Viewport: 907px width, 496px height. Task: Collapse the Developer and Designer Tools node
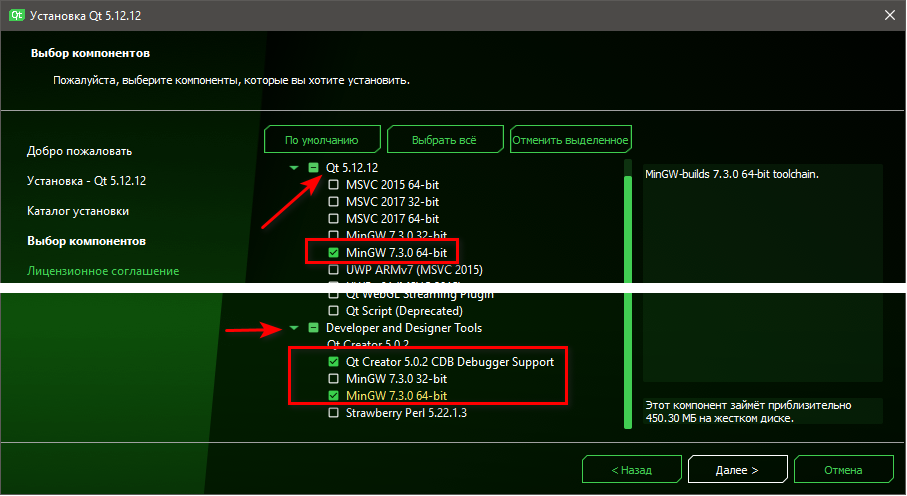[294, 328]
